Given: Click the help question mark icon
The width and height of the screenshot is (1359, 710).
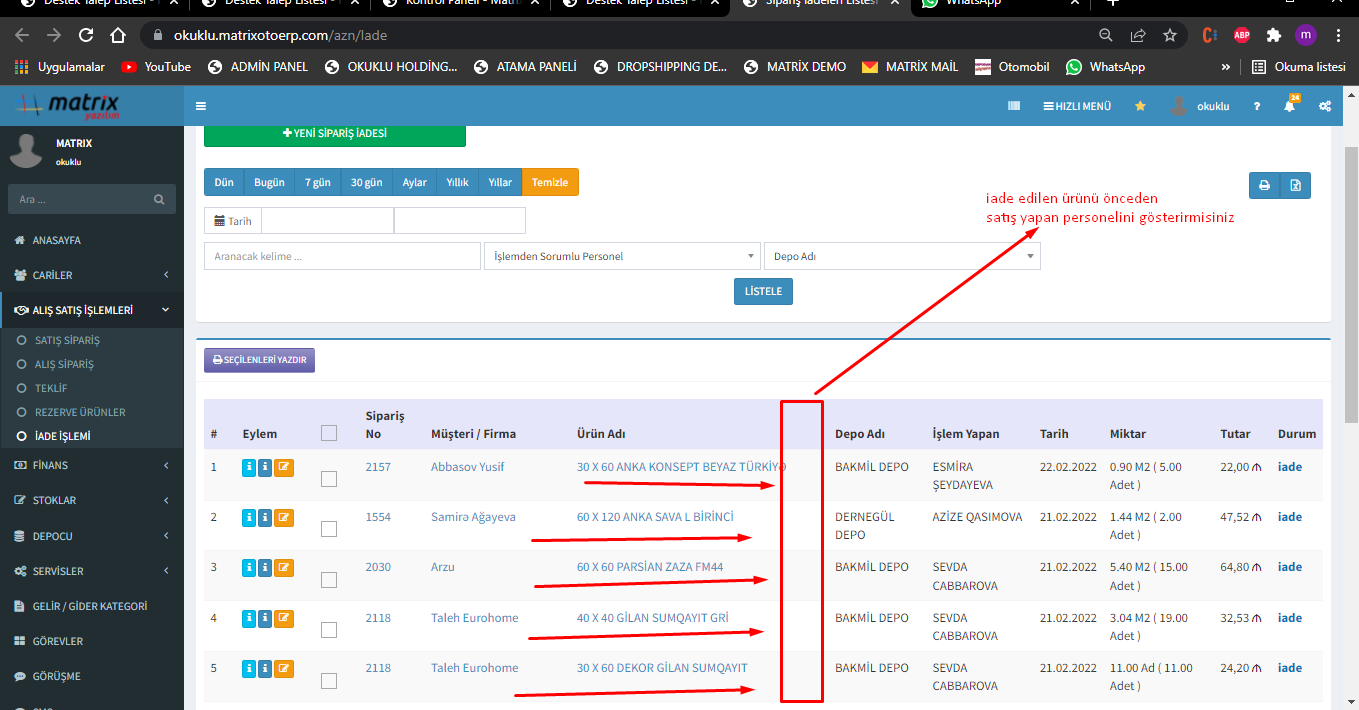Looking at the screenshot, I should [x=1257, y=106].
